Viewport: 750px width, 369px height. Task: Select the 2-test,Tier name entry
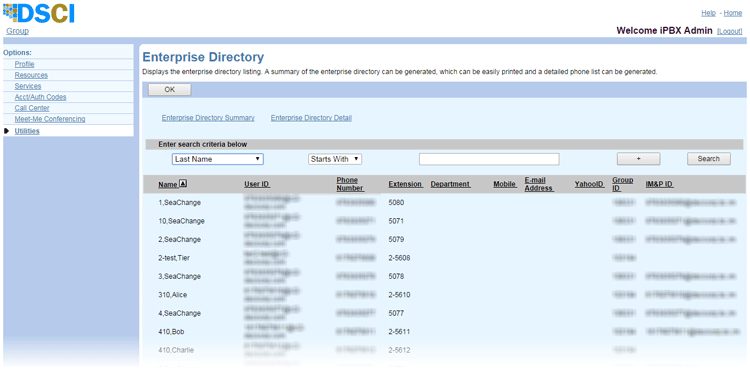[x=174, y=258]
